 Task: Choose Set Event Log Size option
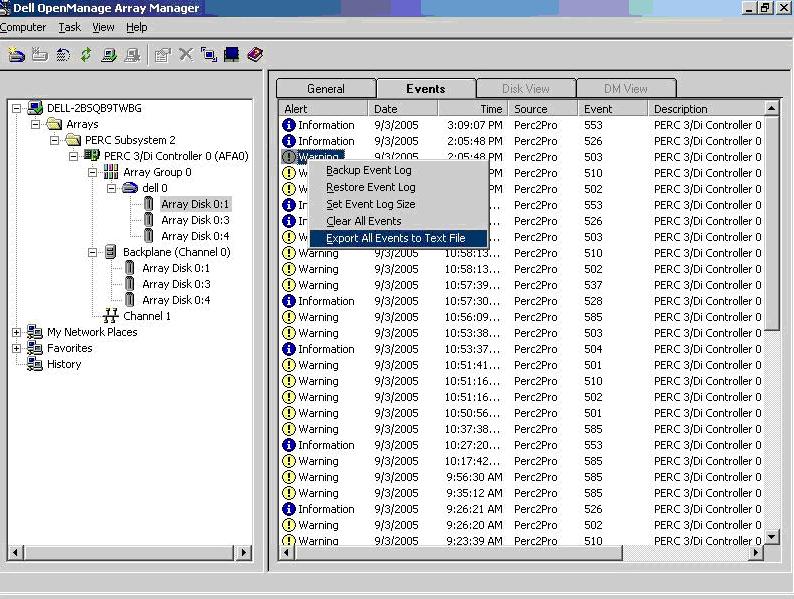399,204
